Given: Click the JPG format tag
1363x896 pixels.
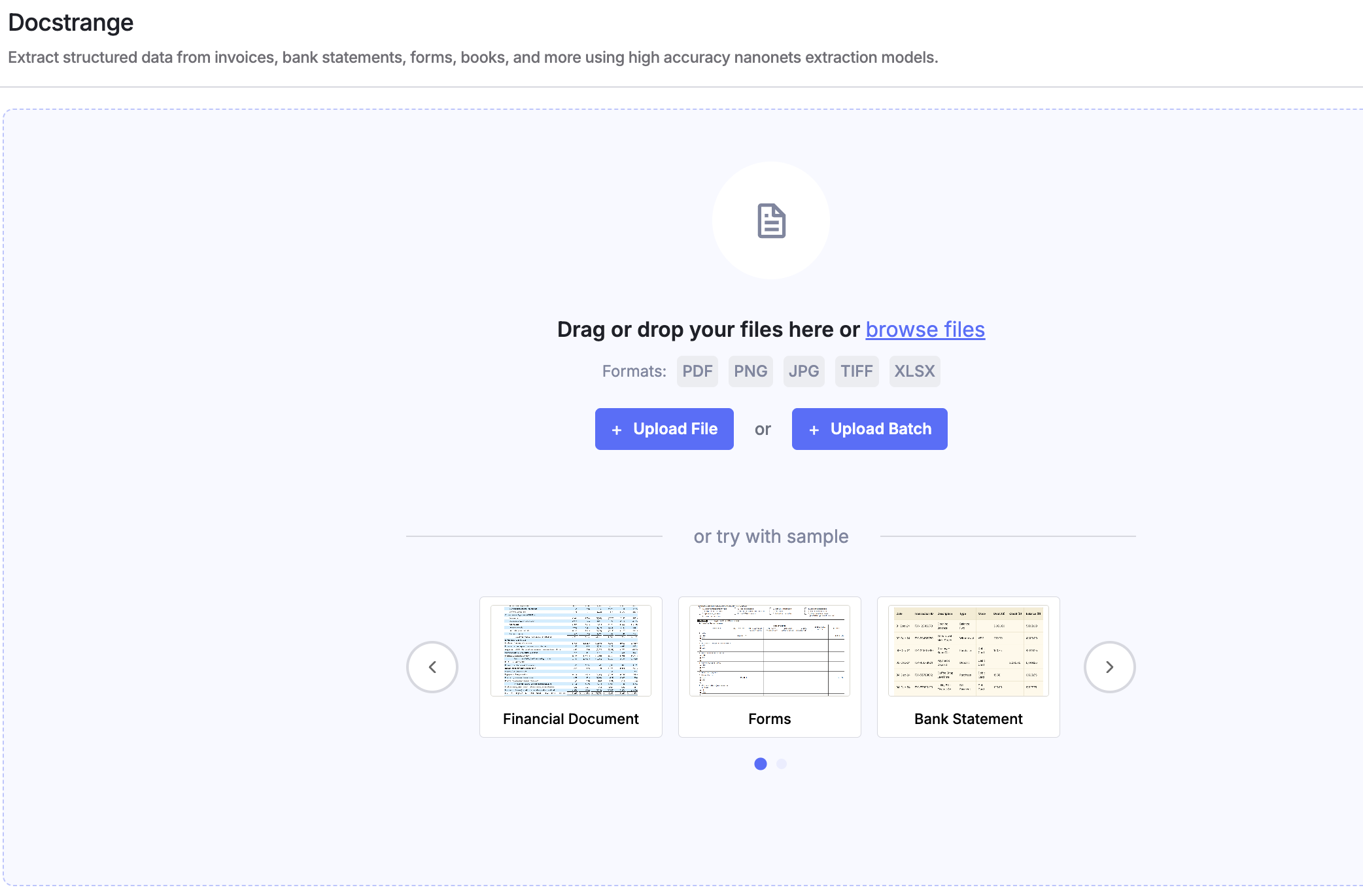Looking at the screenshot, I should (x=804, y=371).
